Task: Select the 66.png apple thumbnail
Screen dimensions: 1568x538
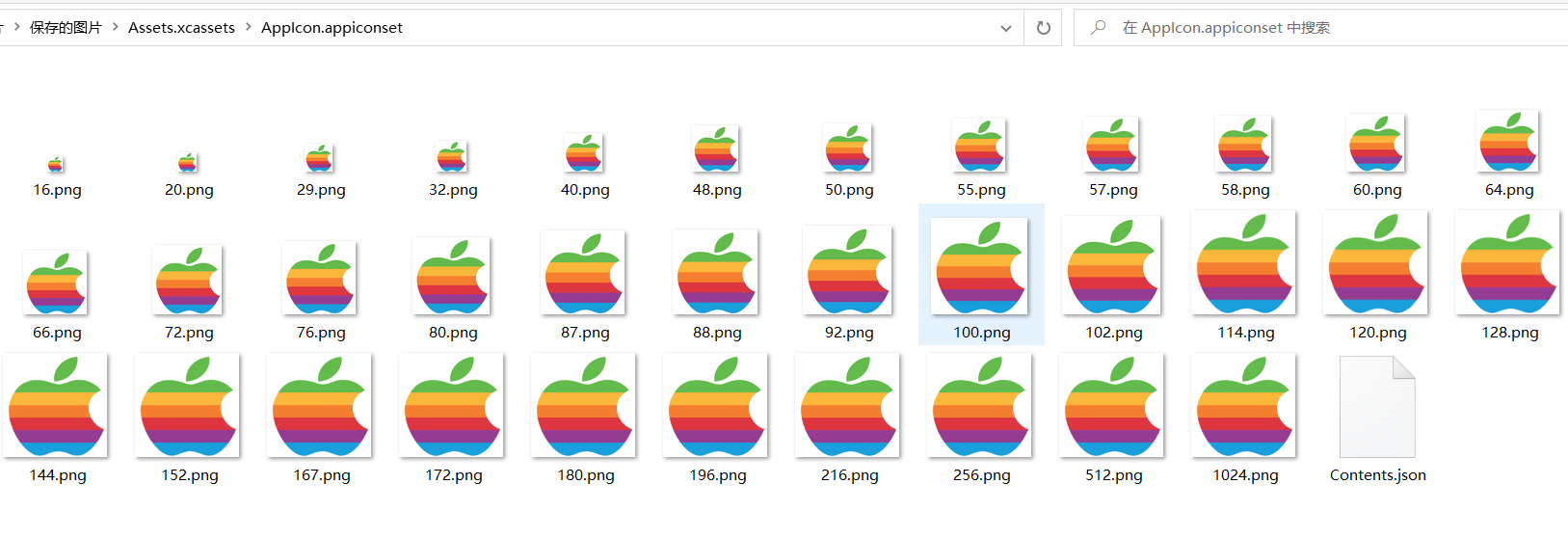Action: [56, 282]
